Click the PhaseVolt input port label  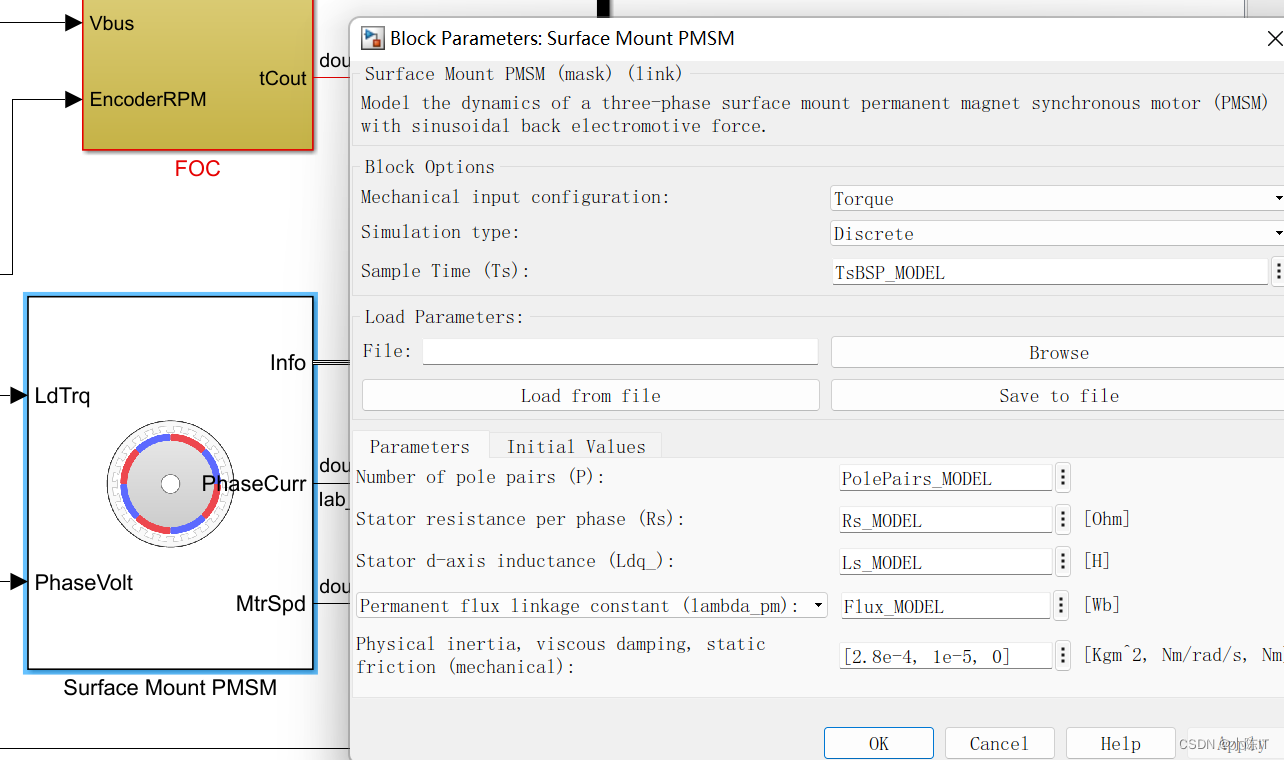pyautogui.click(x=84, y=582)
